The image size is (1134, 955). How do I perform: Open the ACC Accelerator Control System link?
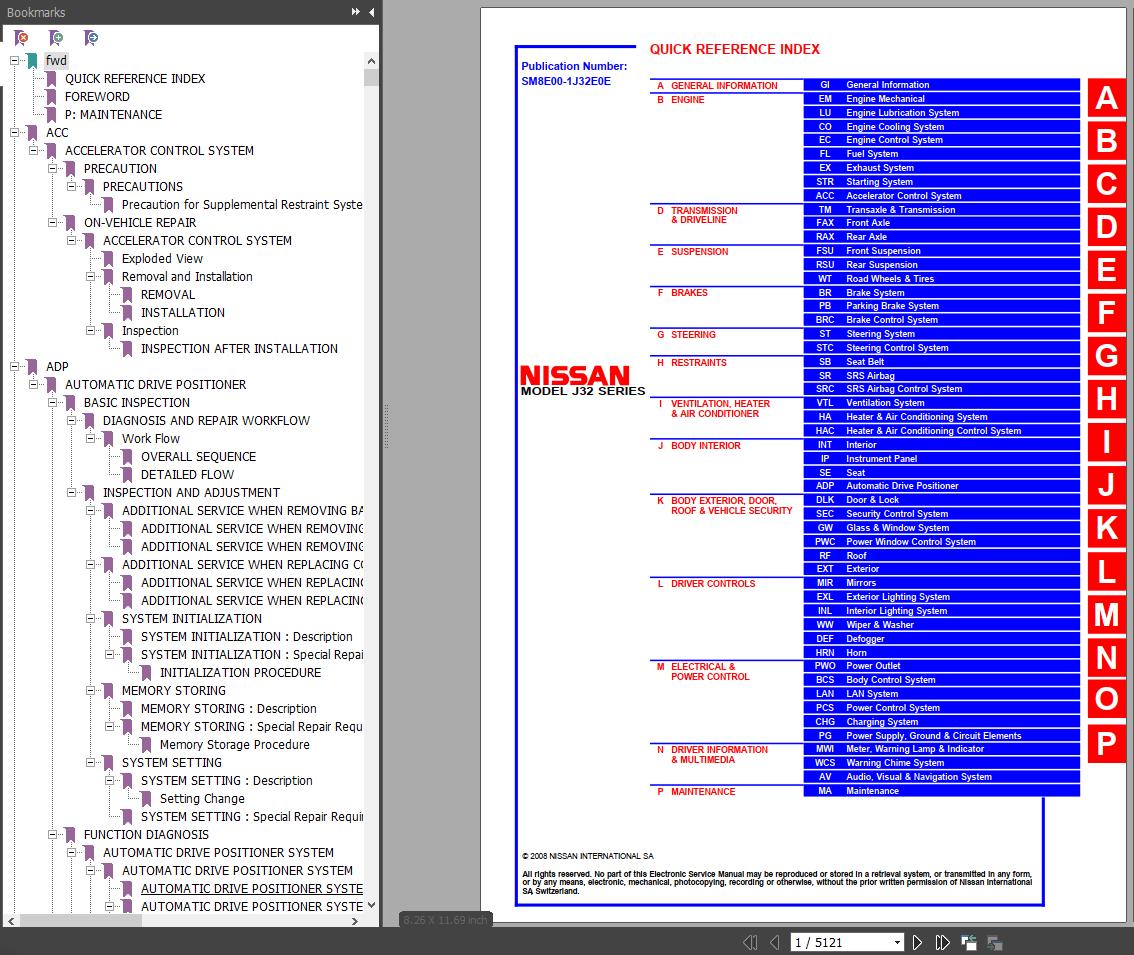point(941,195)
